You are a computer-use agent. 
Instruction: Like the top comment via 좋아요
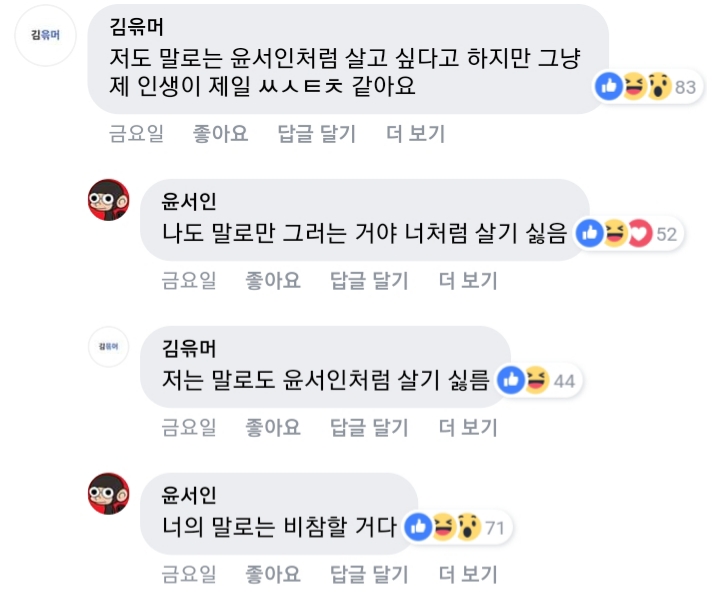click(x=220, y=134)
